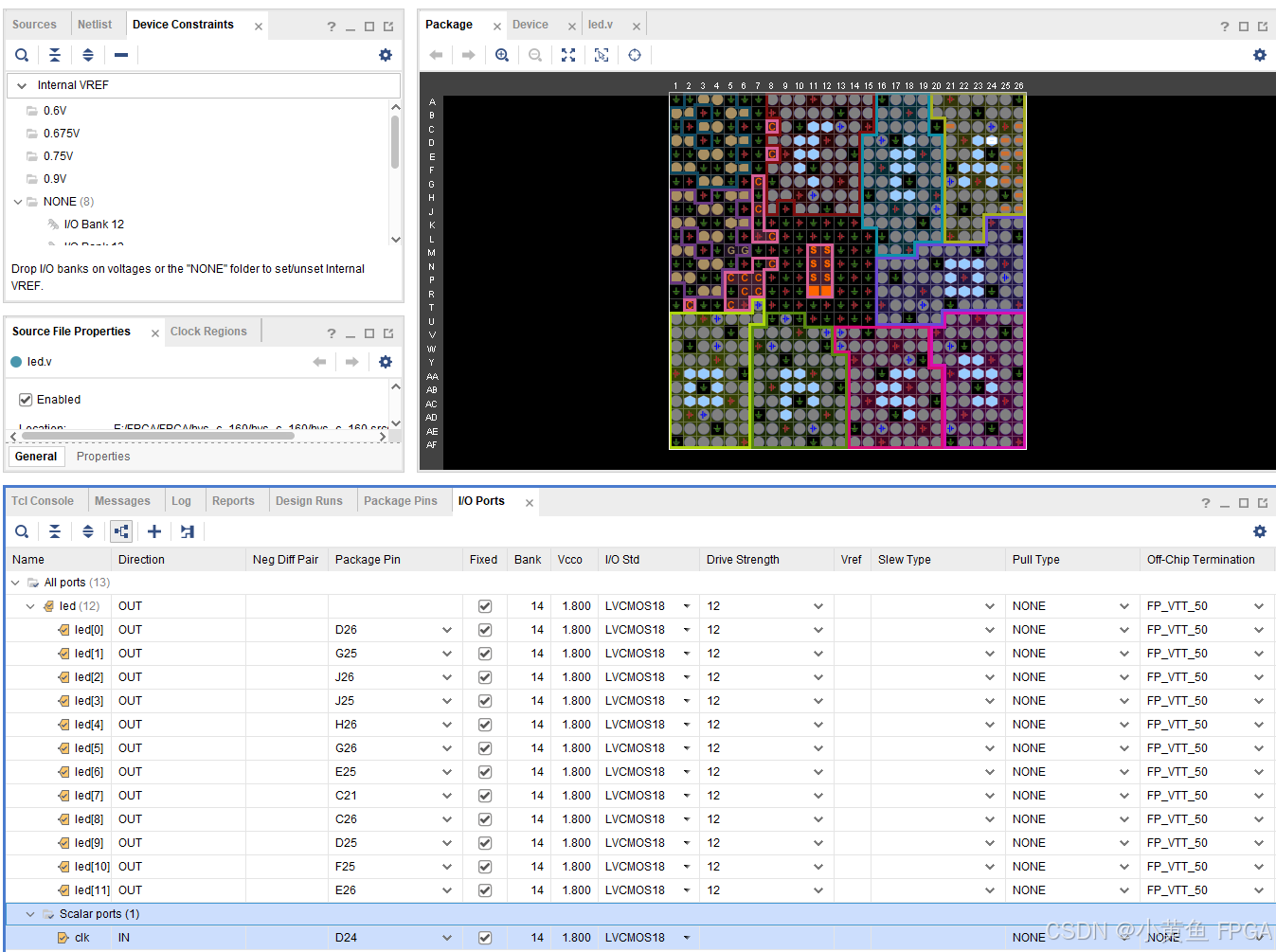Open Slew Type dropdown for led[10]
The width and height of the screenshot is (1276, 952).
[x=990, y=867]
